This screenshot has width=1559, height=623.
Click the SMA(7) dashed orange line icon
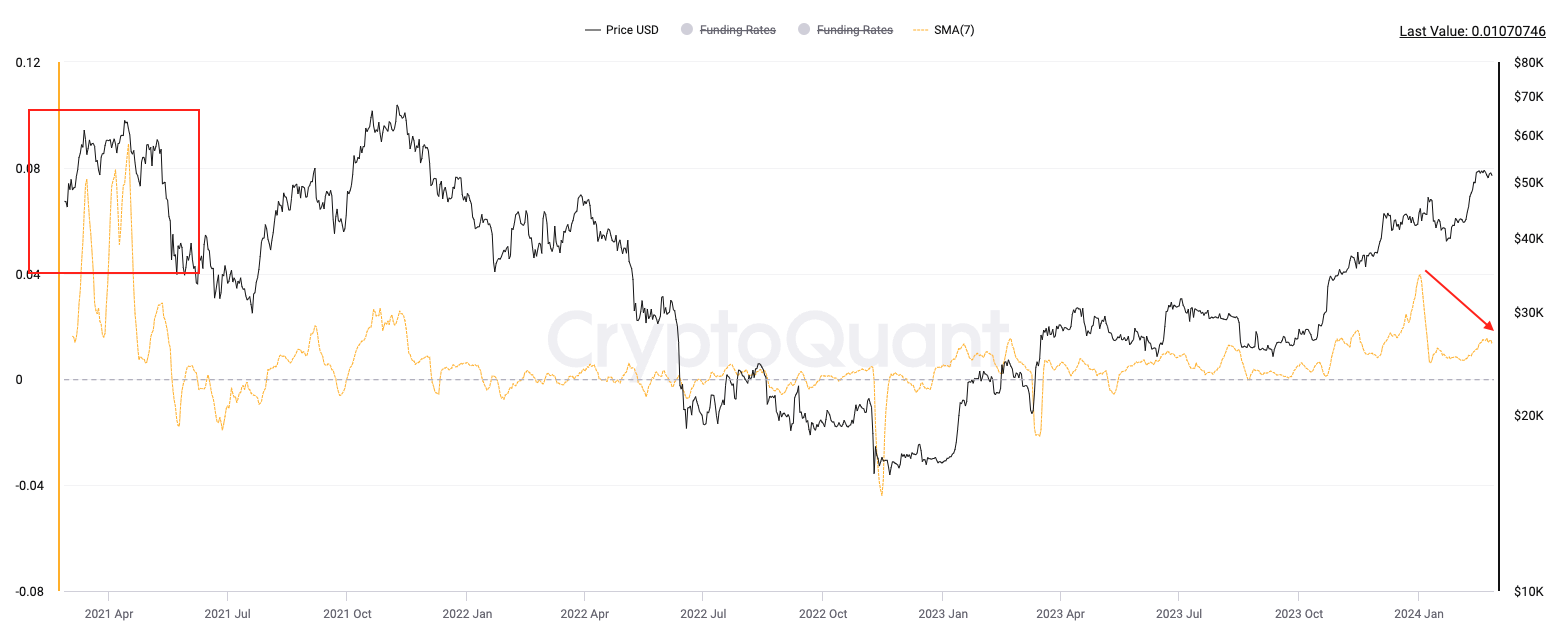point(922,30)
